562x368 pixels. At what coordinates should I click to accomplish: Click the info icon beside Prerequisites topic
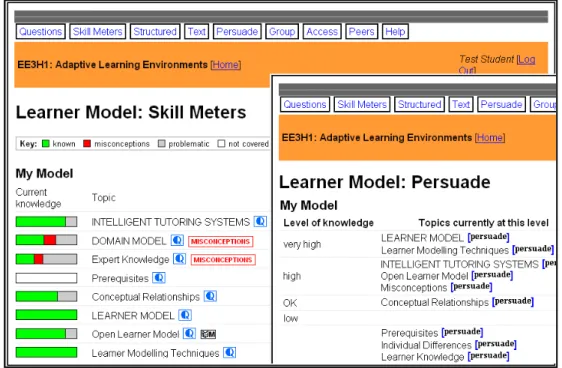[x=159, y=278]
